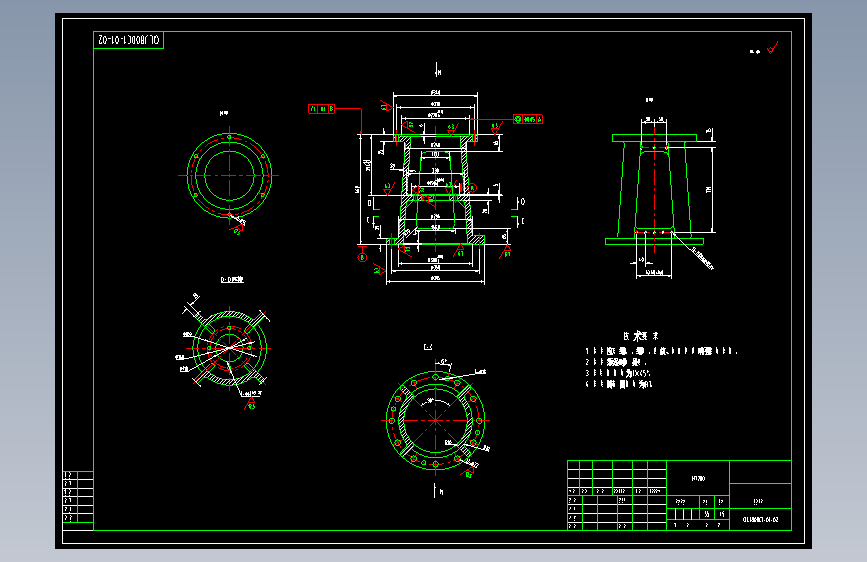Image resolution: width=867 pixels, height=562 pixels.
Task: Select the upper-left circular flange view
Action: pyautogui.click(x=229, y=175)
